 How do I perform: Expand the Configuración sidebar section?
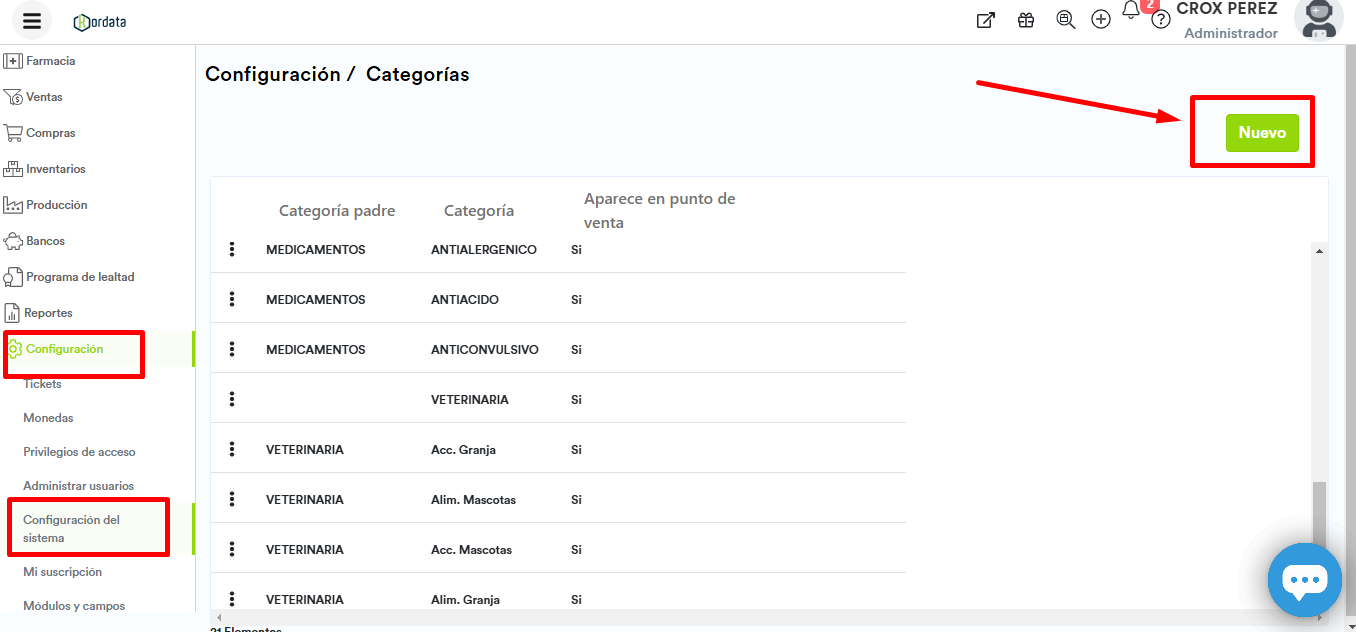(64, 349)
